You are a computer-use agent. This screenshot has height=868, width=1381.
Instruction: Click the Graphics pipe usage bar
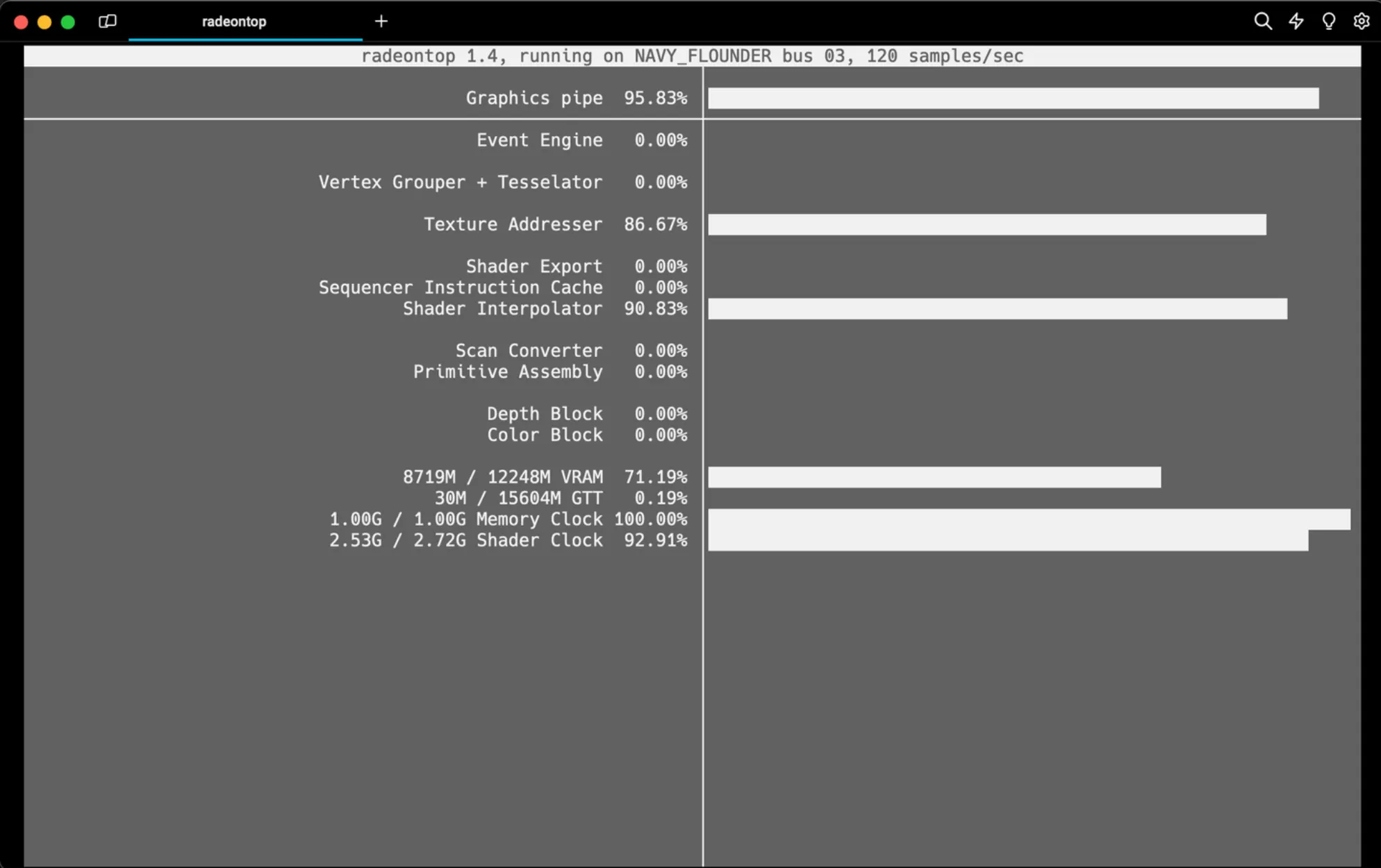[1014, 98]
